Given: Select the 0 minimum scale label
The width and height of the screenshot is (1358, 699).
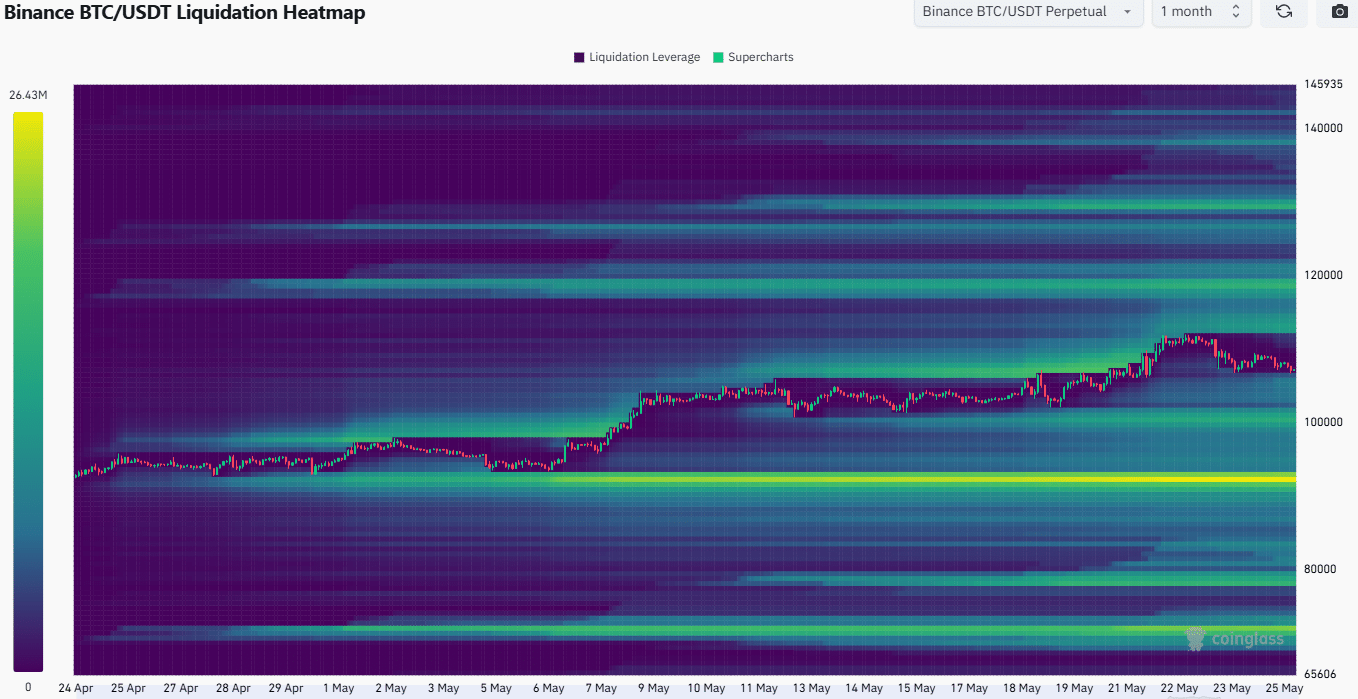Looking at the screenshot, I should click(x=28, y=687).
